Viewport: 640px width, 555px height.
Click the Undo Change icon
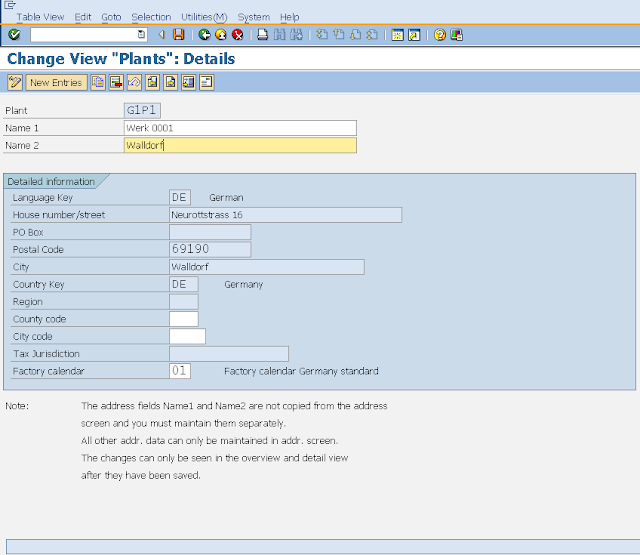134,82
